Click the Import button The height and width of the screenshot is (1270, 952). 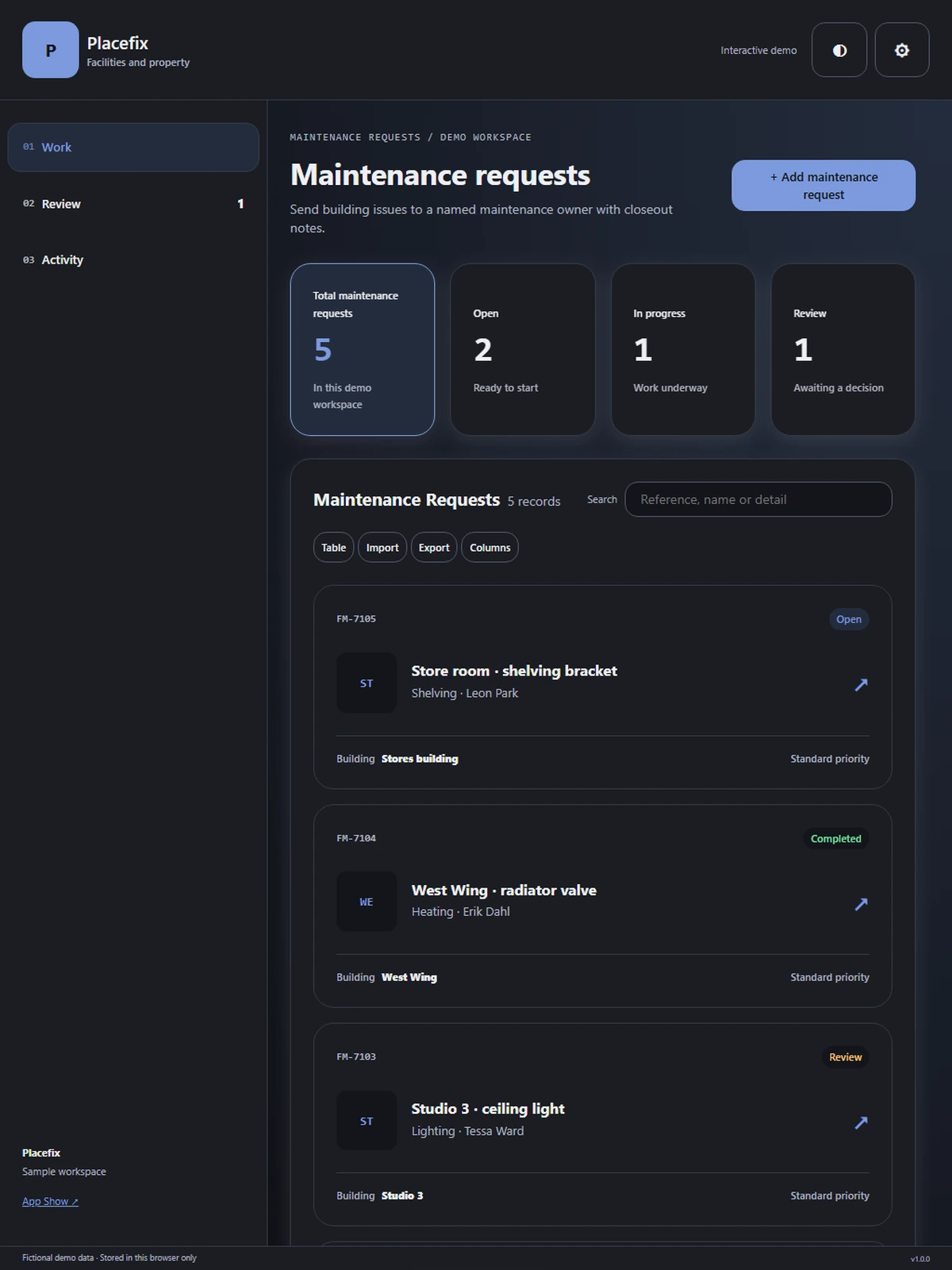382,548
